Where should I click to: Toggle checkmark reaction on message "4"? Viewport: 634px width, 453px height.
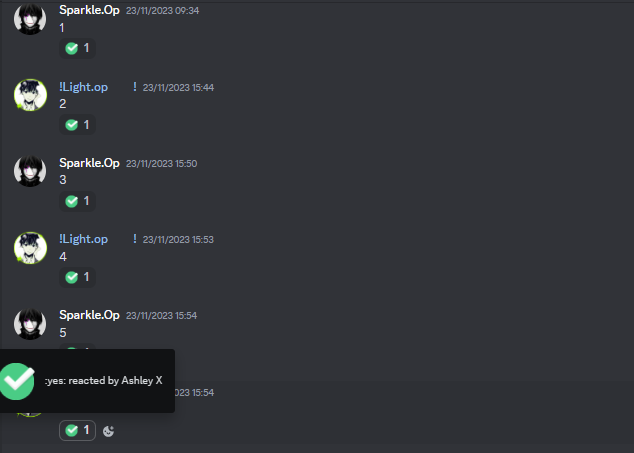point(78,277)
